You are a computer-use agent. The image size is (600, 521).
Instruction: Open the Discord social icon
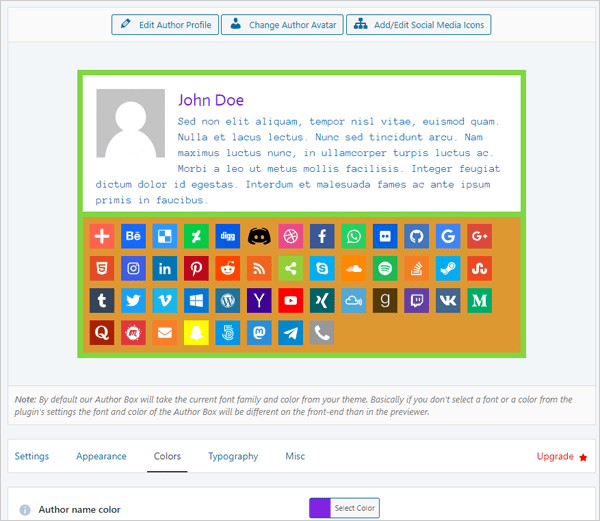click(259, 236)
